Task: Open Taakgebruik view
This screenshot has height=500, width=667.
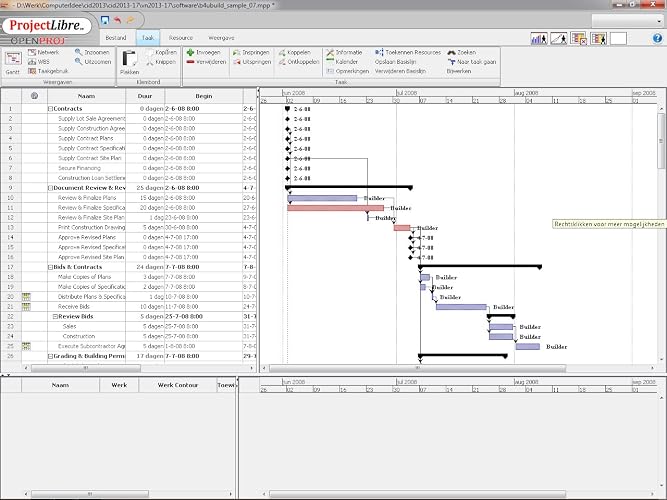Action: tap(48, 71)
